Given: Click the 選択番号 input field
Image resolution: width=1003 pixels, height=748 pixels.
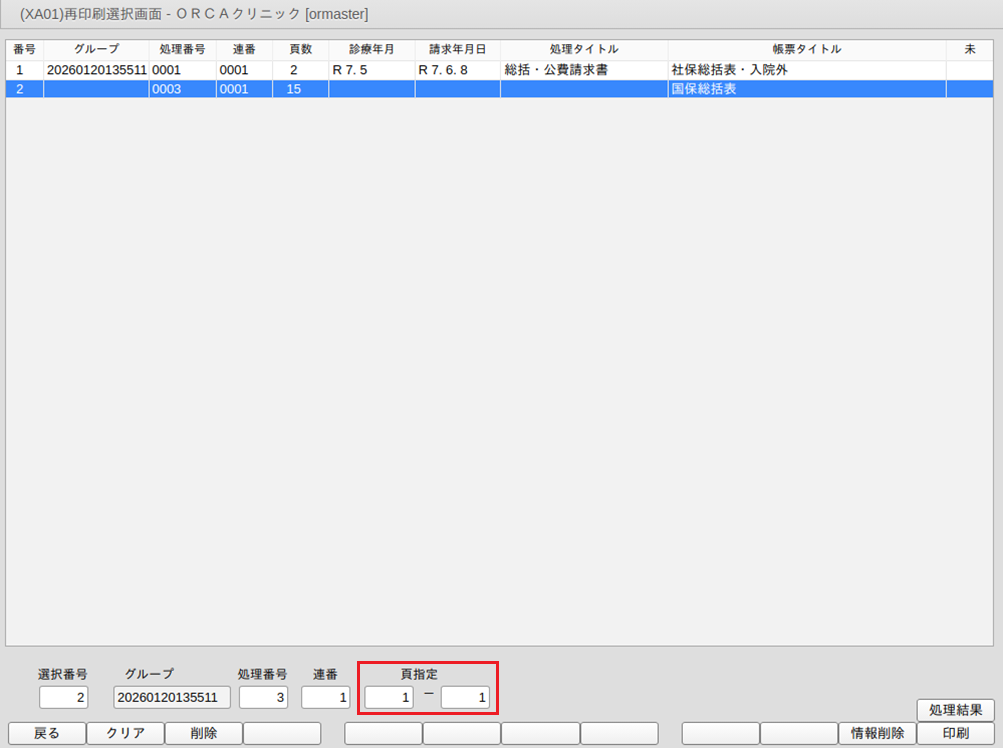Looking at the screenshot, I should point(64,697).
